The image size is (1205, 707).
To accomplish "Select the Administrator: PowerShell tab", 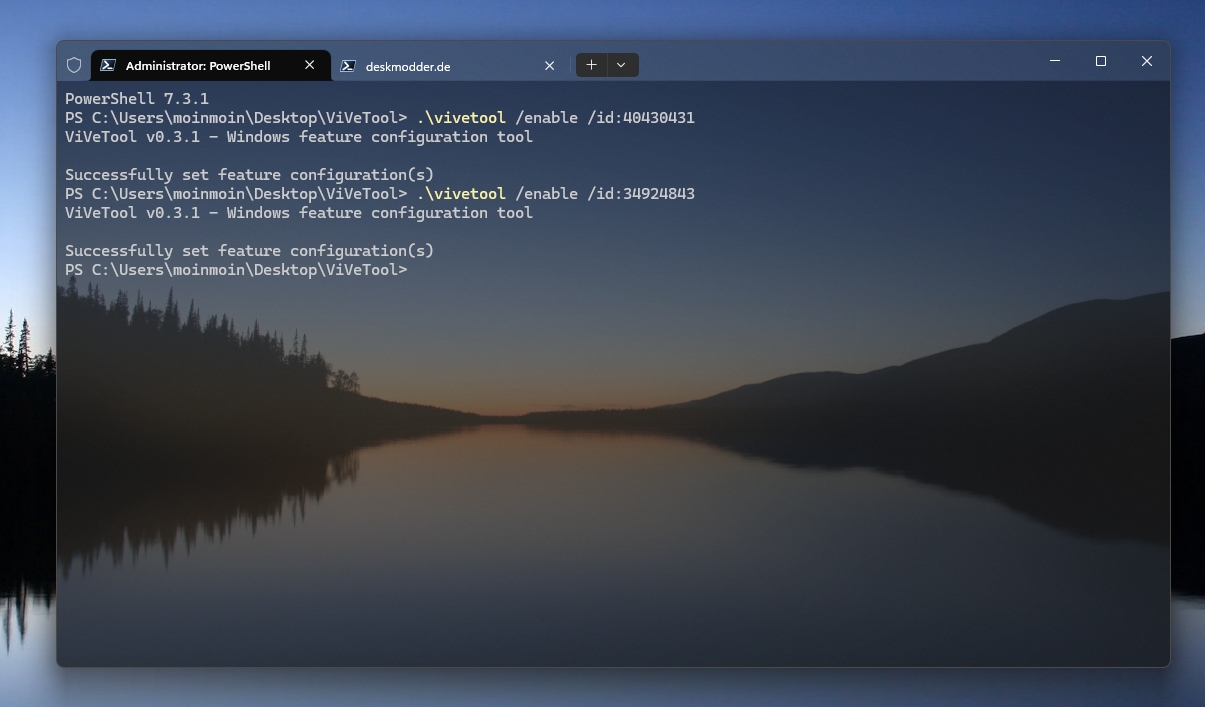I will [x=210, y=65].
